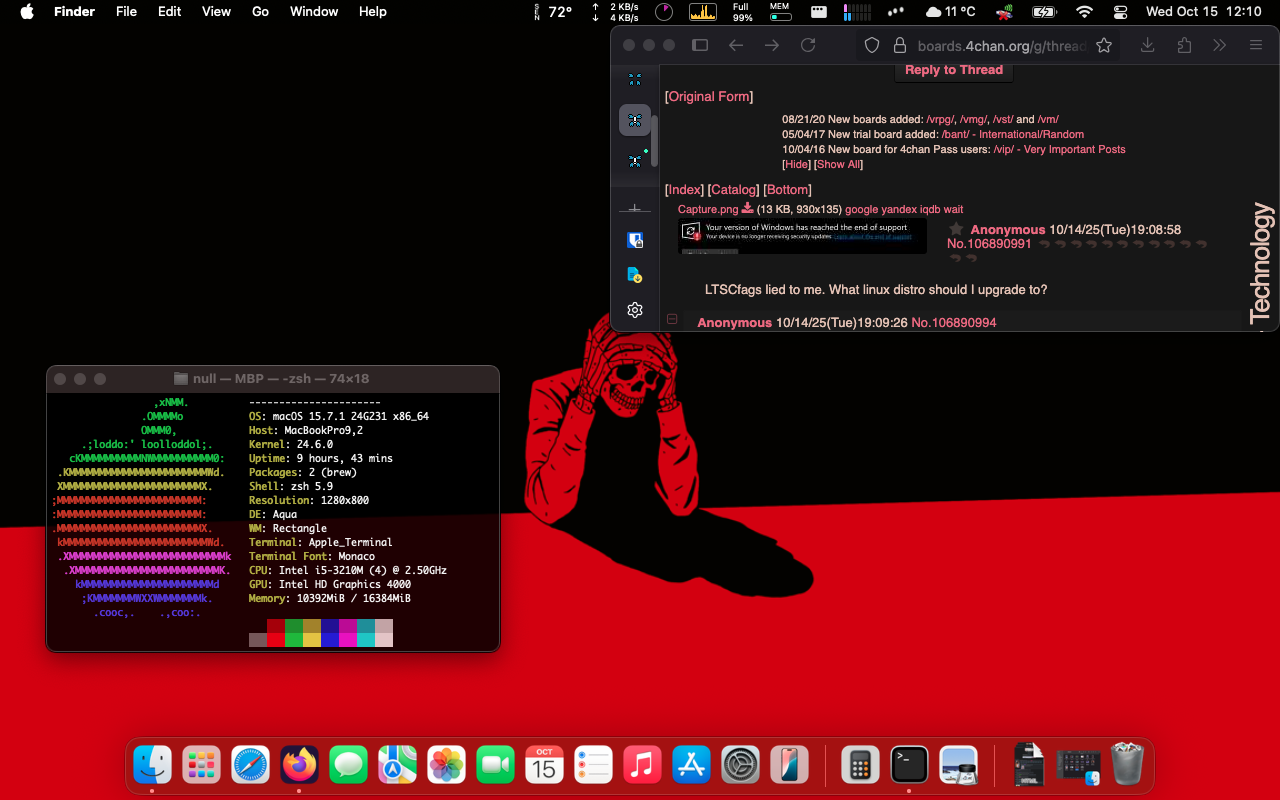The width and height of the screenshot is (1280, 800).
Task: Open the File menu
Action: pyautogui.click(x=126, y=12)
